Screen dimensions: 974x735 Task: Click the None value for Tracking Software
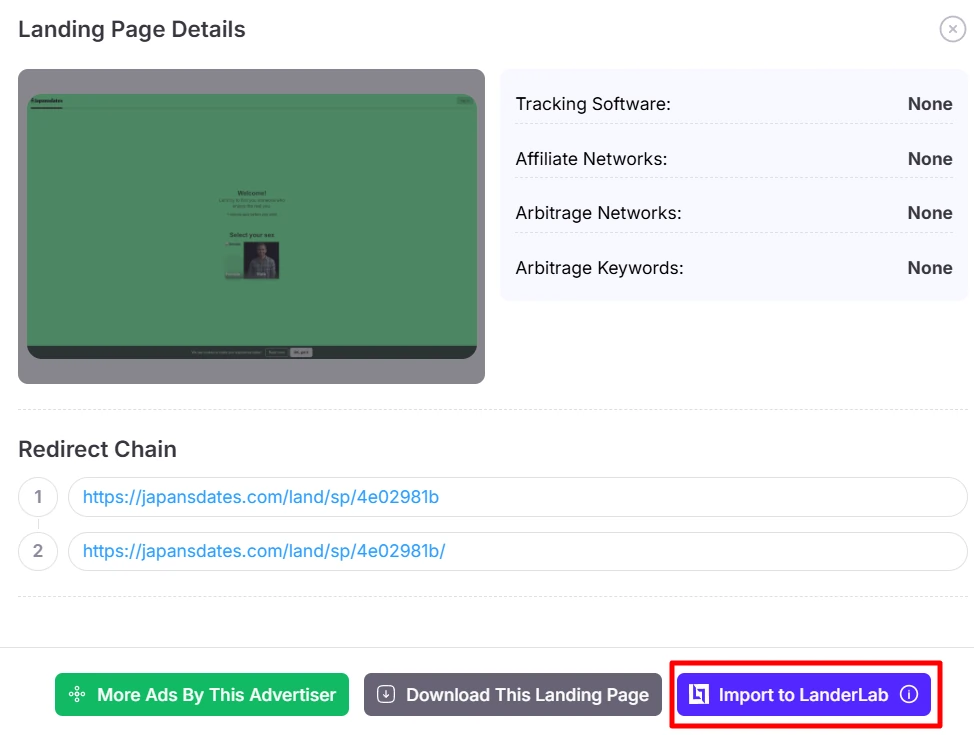pos(930,104)
